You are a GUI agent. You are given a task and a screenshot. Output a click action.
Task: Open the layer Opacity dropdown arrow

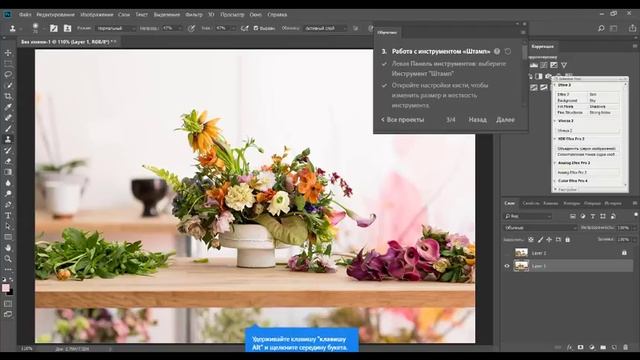tap(634, 228)
